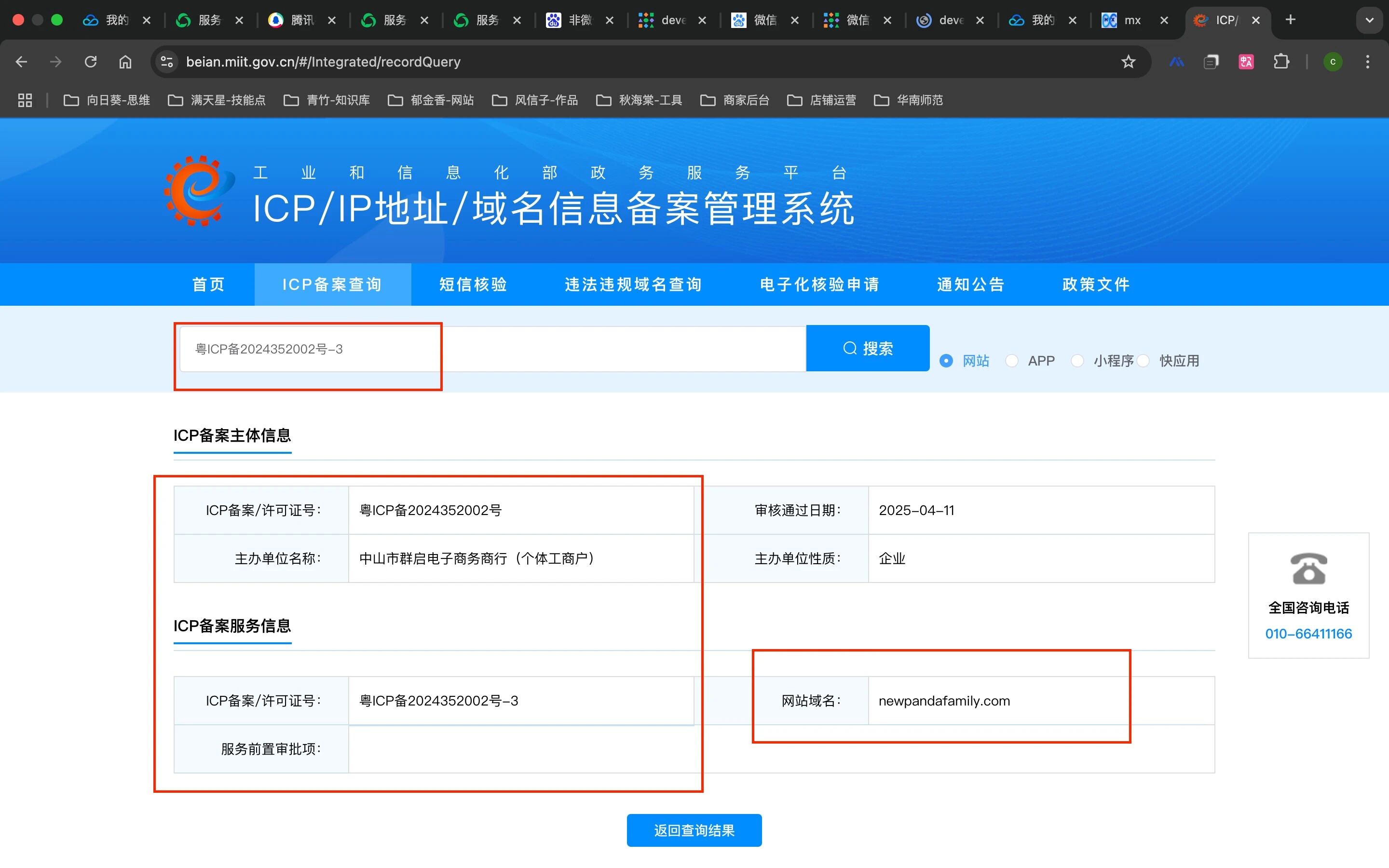Select the 小程序 radio option
Viewport: 1389px width, 868px height.
1077,361
